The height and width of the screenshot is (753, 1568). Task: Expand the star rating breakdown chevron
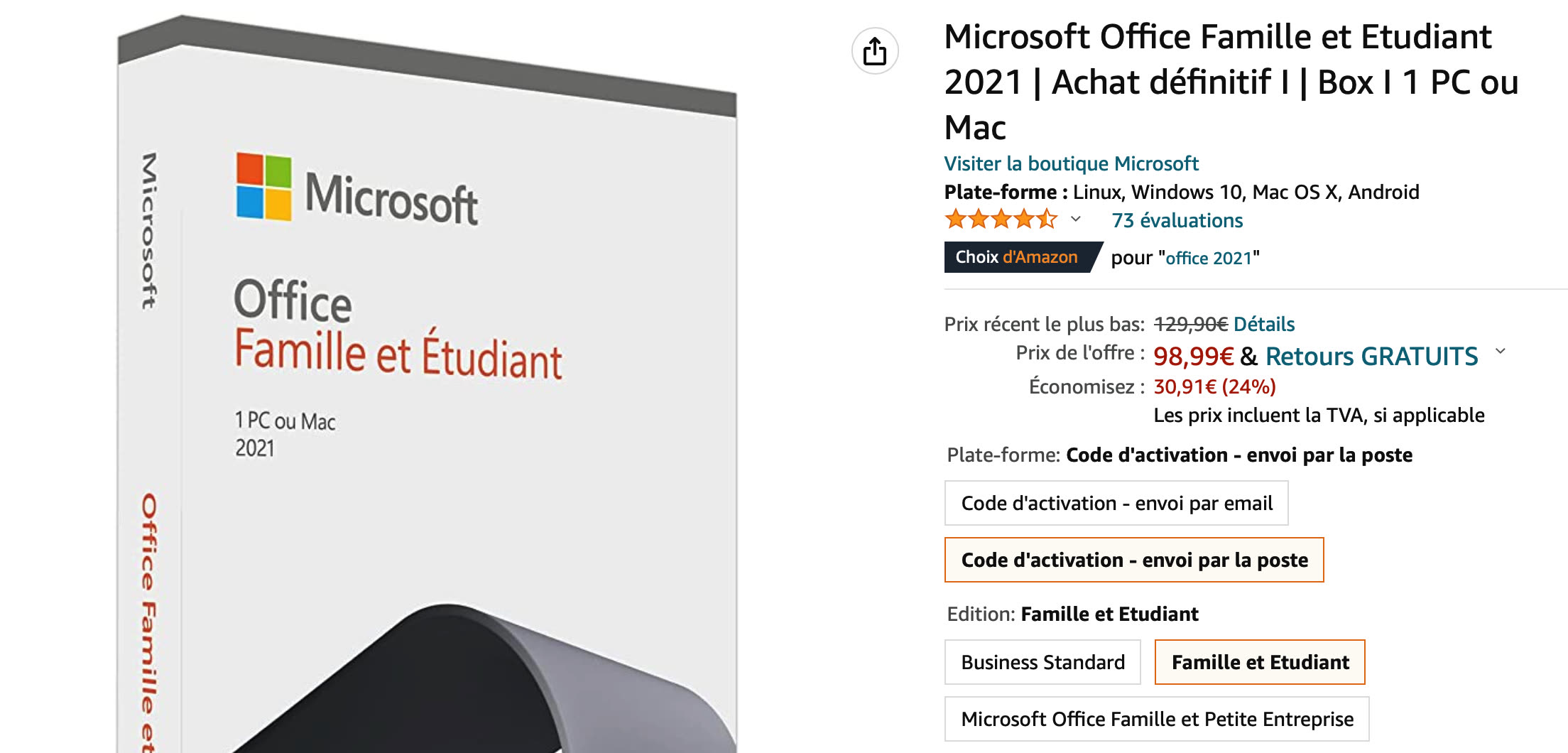tap(1076, 220)
